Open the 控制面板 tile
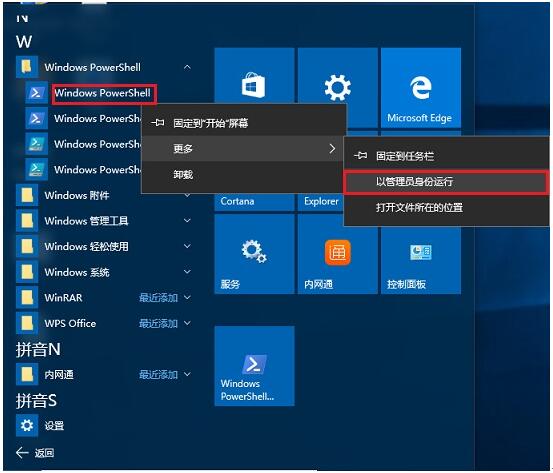553x473 pixels. 421,260
